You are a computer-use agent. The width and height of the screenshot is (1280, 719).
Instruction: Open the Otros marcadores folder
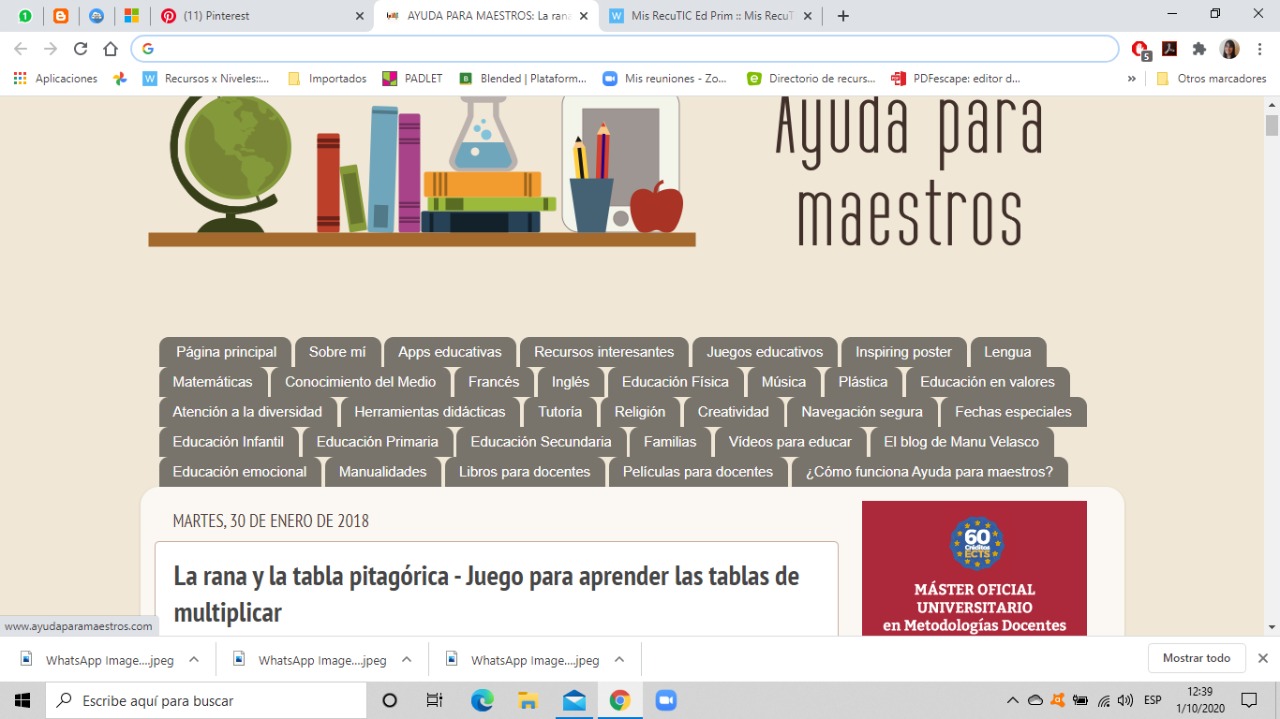(x=1211, y=78)
